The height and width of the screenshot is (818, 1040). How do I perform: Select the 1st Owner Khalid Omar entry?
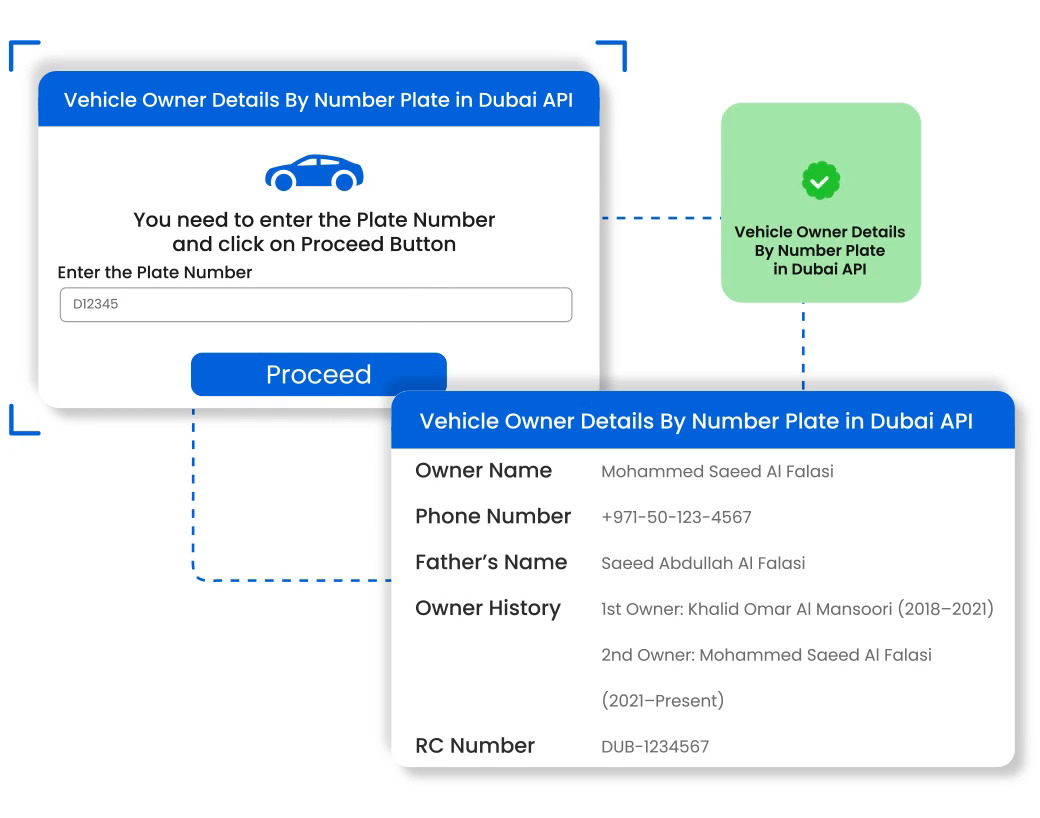797,609
